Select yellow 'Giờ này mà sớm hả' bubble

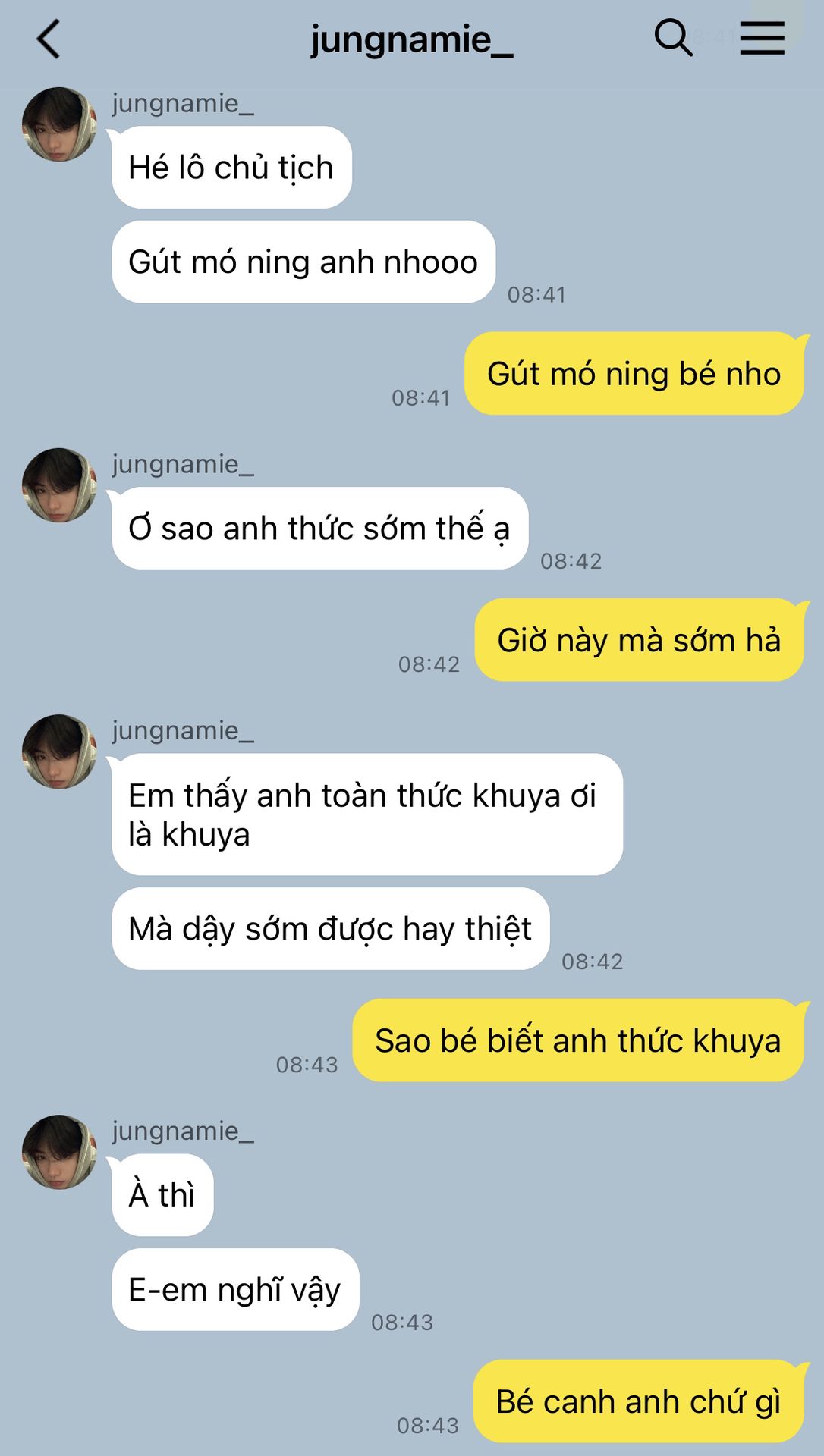click(x=639, y=640)
